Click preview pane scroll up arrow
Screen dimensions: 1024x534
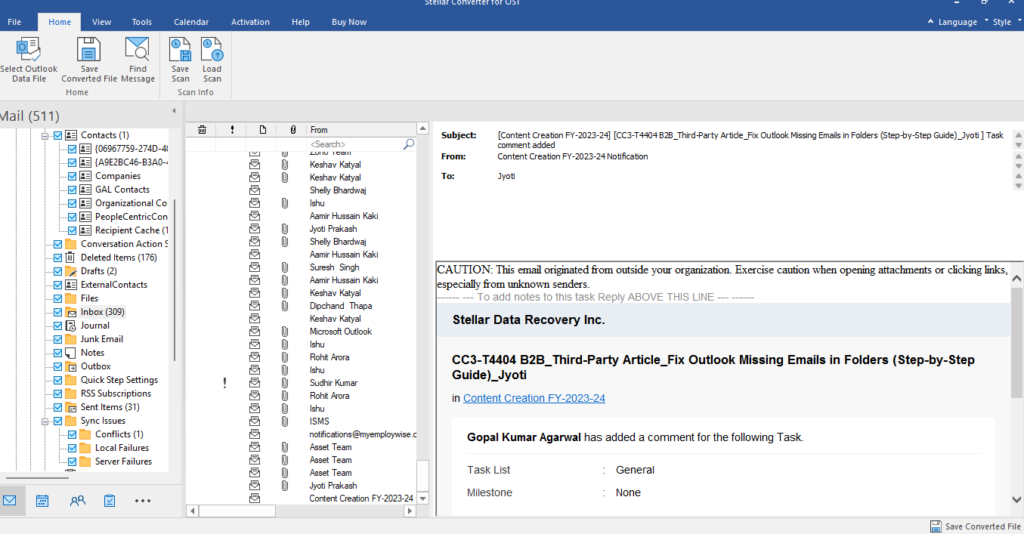click(1017, 278)
